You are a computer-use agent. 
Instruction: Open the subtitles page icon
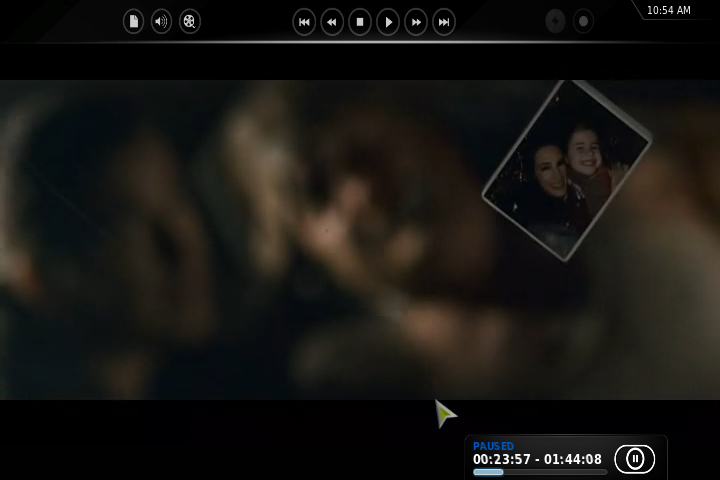click(134, 22)
